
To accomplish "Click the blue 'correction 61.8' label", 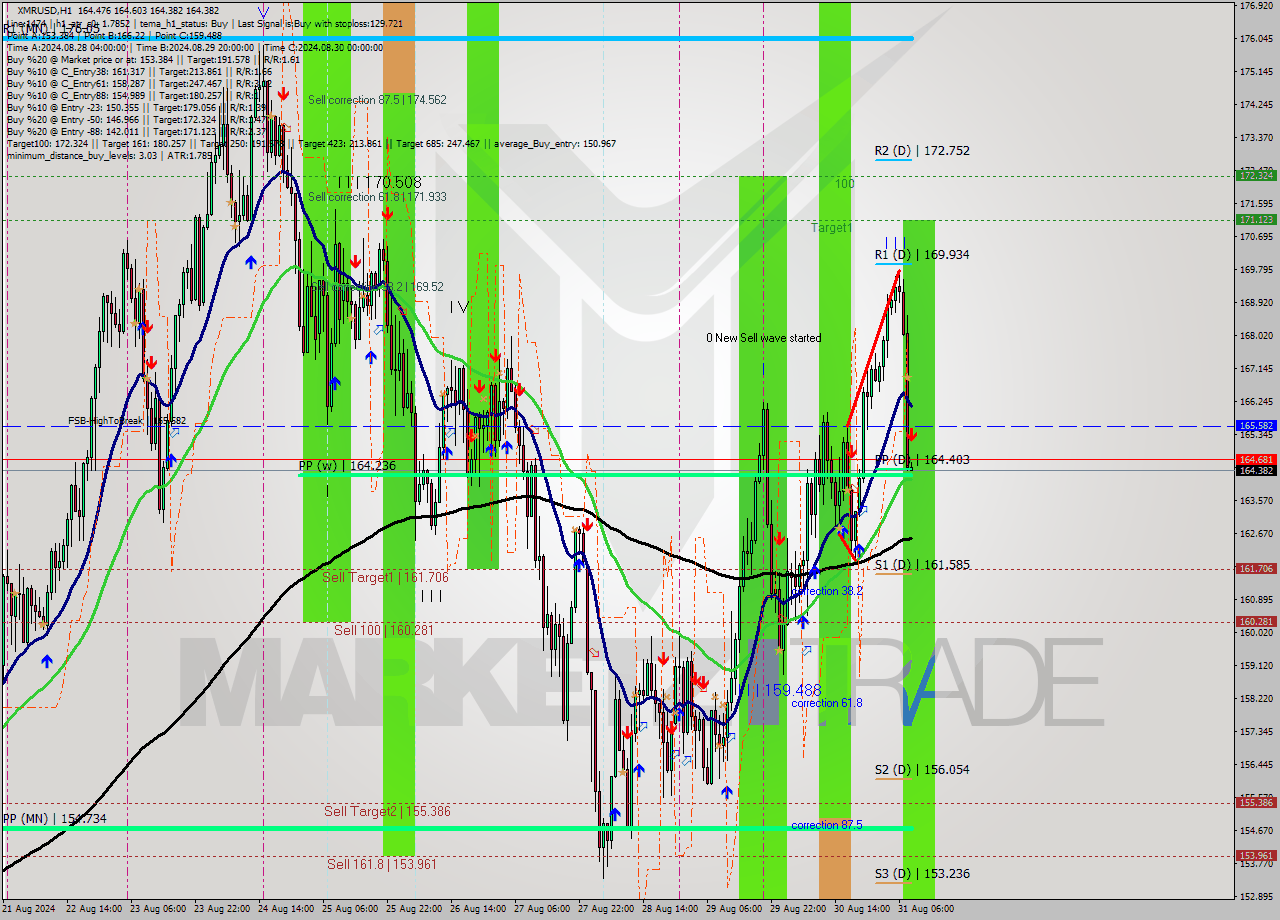I will coord(827,704).
